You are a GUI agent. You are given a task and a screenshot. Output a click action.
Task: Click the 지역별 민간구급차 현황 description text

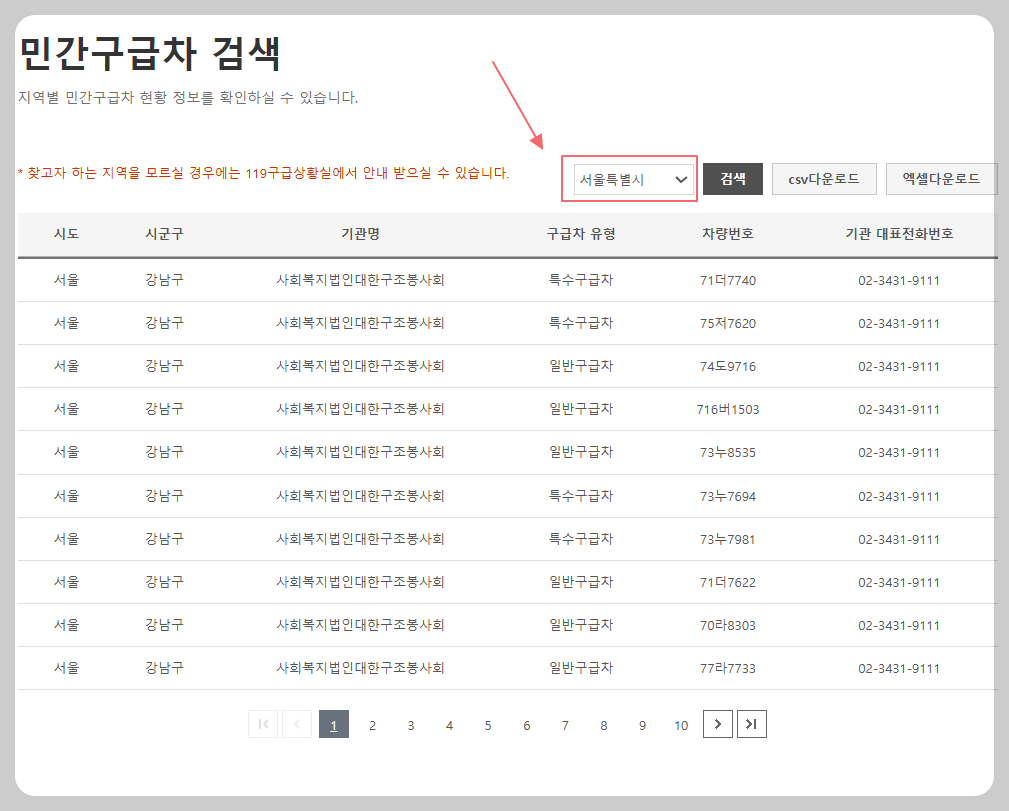(188, 98)
